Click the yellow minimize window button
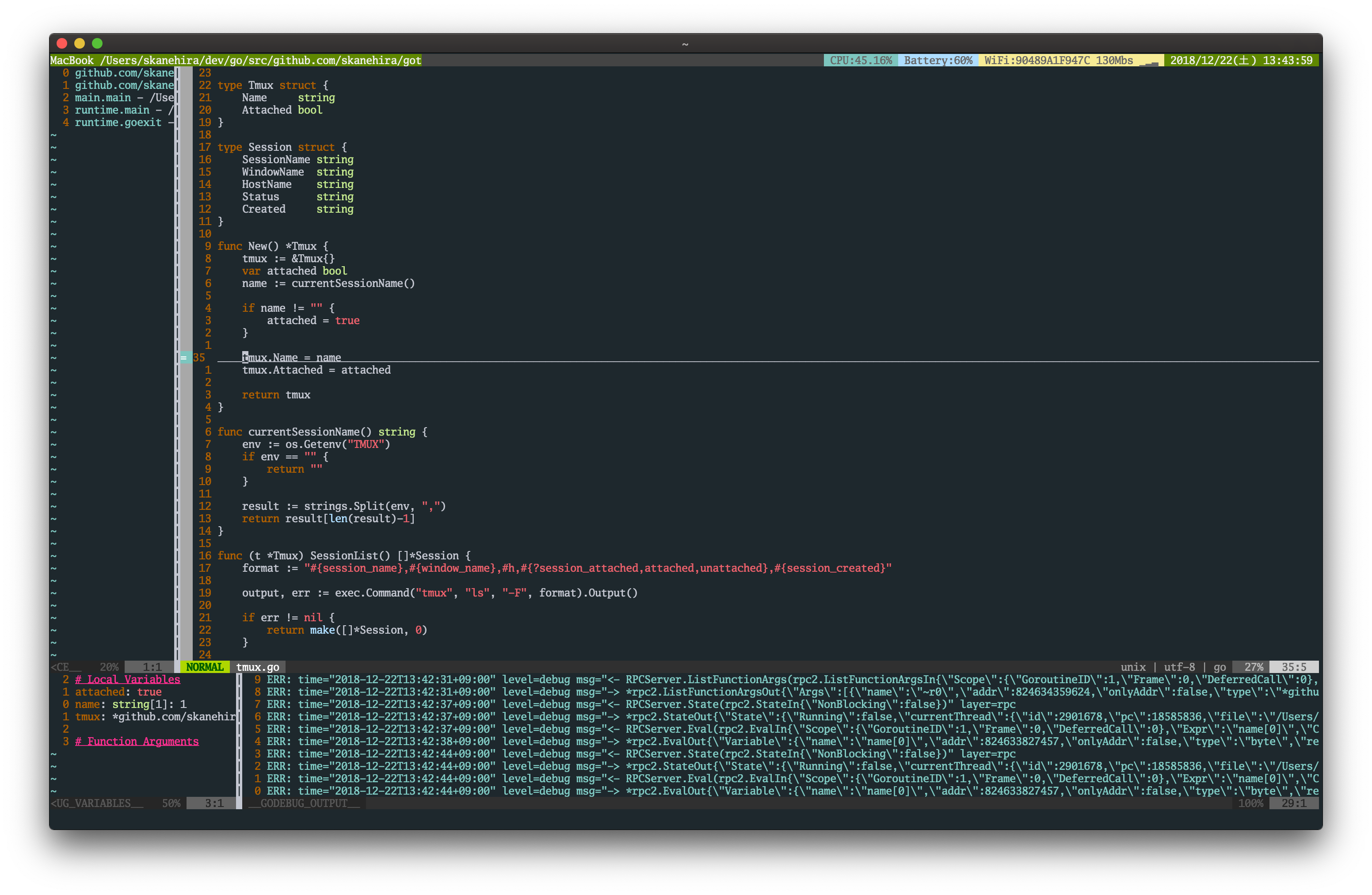Image resolution: width=1372 pixels, height=895 pixels. pyautogui.click(x=80, y=43)
